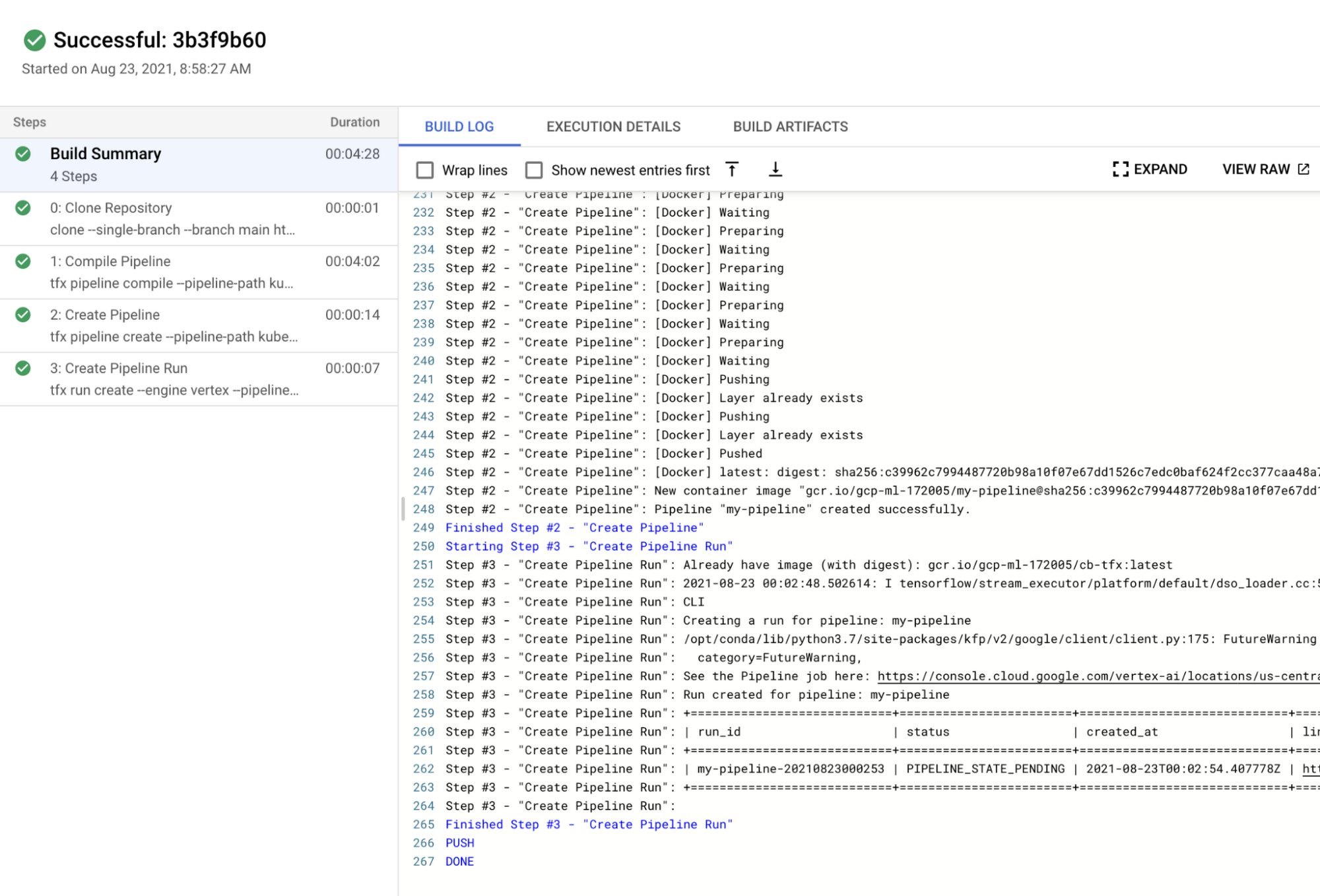Viewport: 1320px width, 896px height.
Task: Click log line 250 Starting Step #3
Action: 589,546
